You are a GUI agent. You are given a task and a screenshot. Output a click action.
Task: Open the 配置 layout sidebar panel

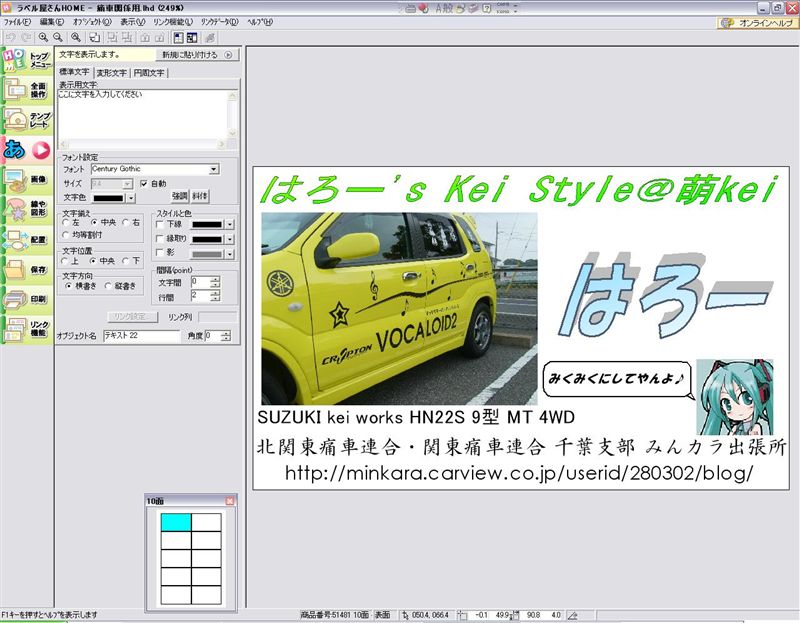click(27, 239)
